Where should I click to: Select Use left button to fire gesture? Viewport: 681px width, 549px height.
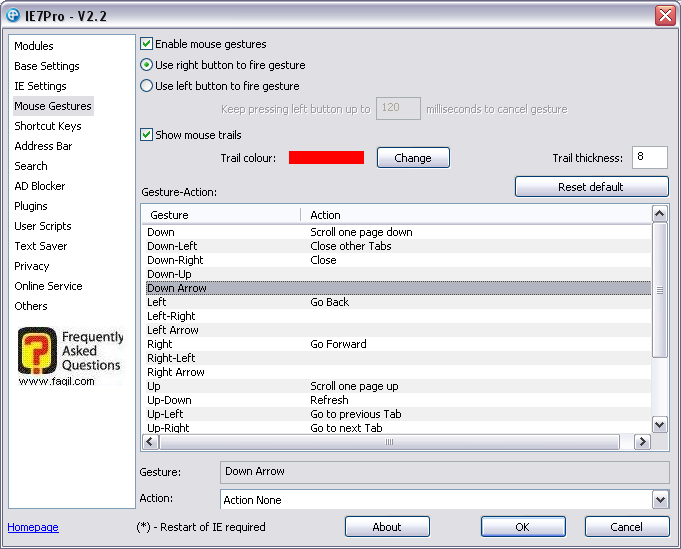[147, 86]
